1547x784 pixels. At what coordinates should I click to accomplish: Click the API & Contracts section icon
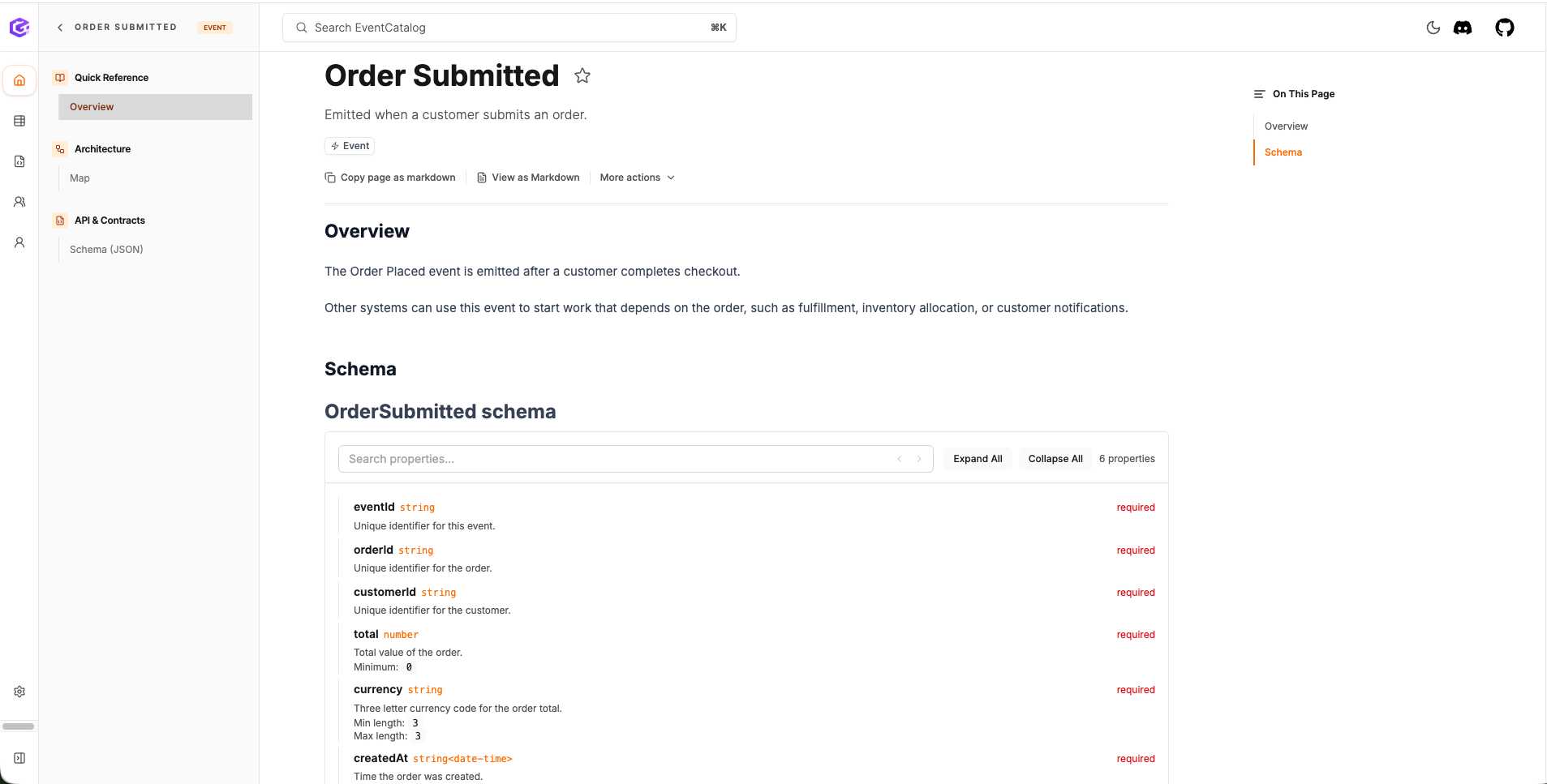click(60, 221)
